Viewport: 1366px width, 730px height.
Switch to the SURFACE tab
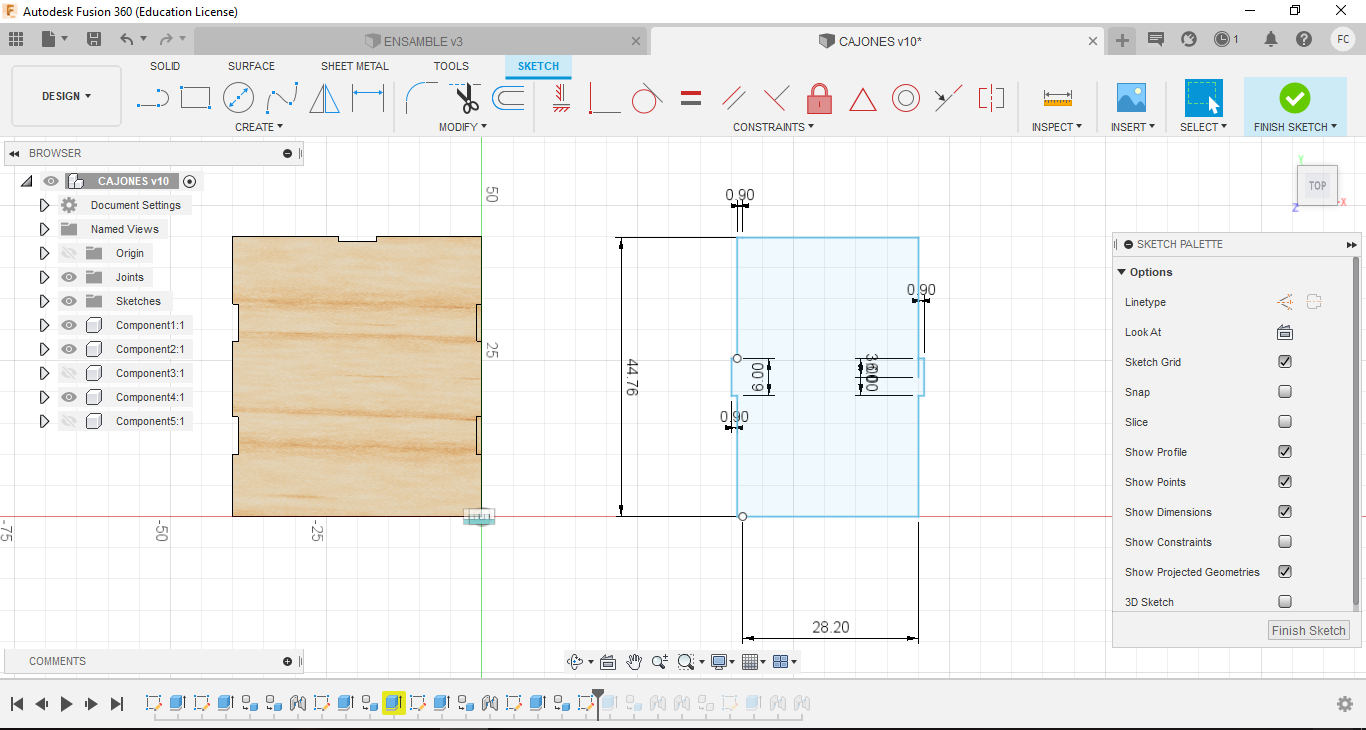tap(251, 66)
